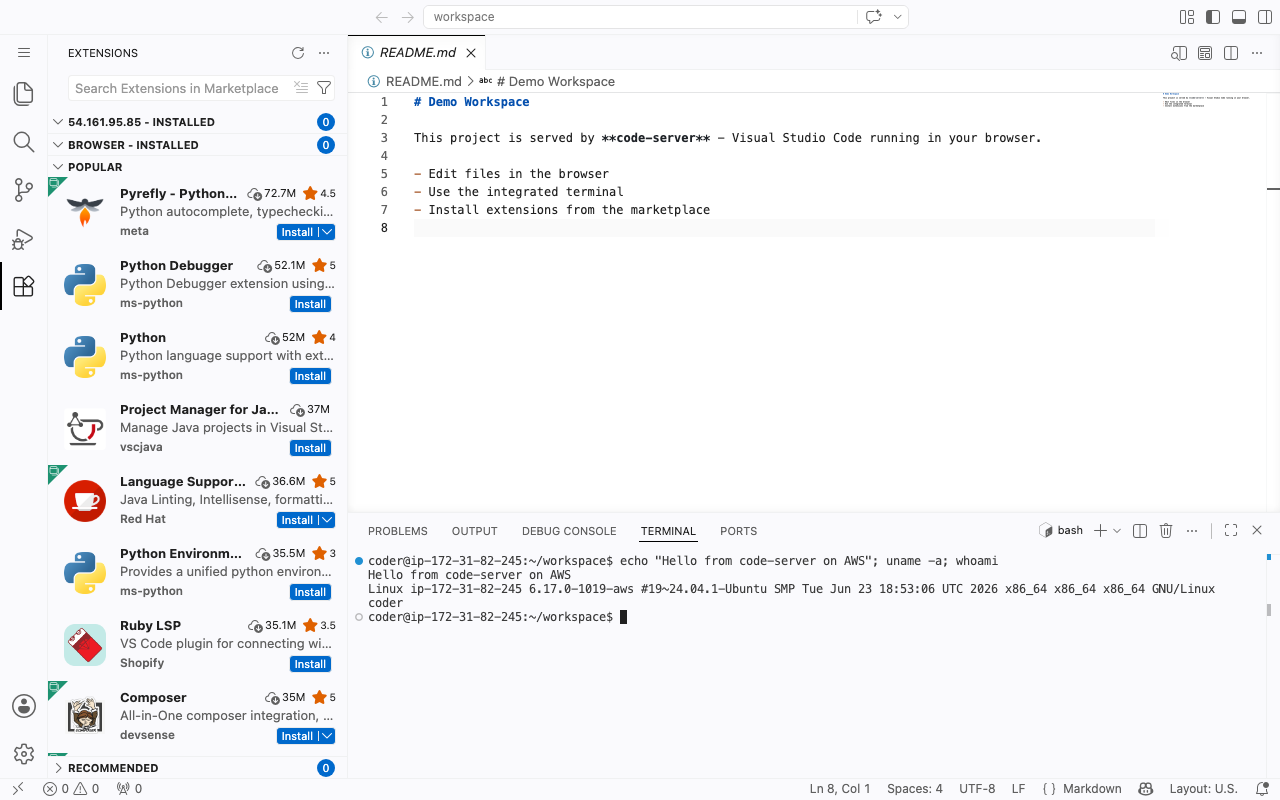
Task: Install the Python Debugger extension
Action: [310, 304]
